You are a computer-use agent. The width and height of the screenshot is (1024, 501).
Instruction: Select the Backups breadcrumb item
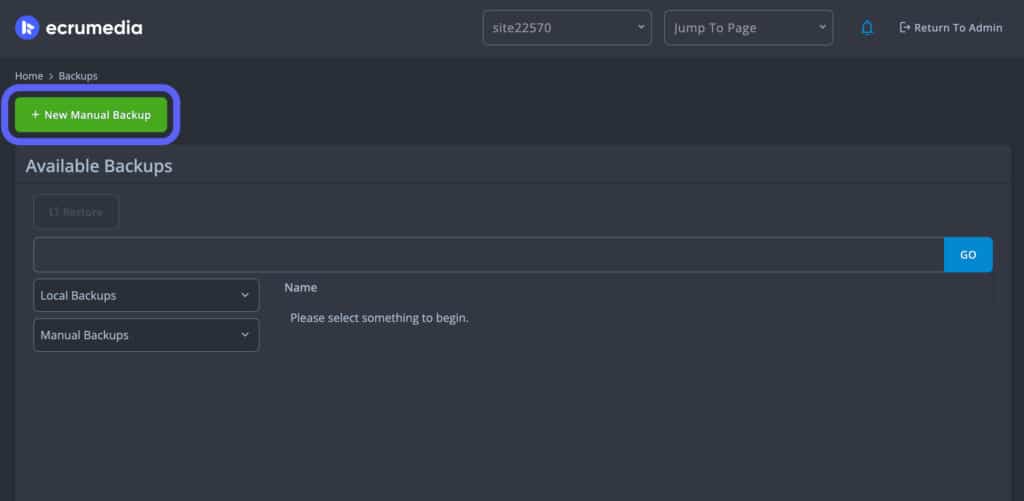(78, 76)
